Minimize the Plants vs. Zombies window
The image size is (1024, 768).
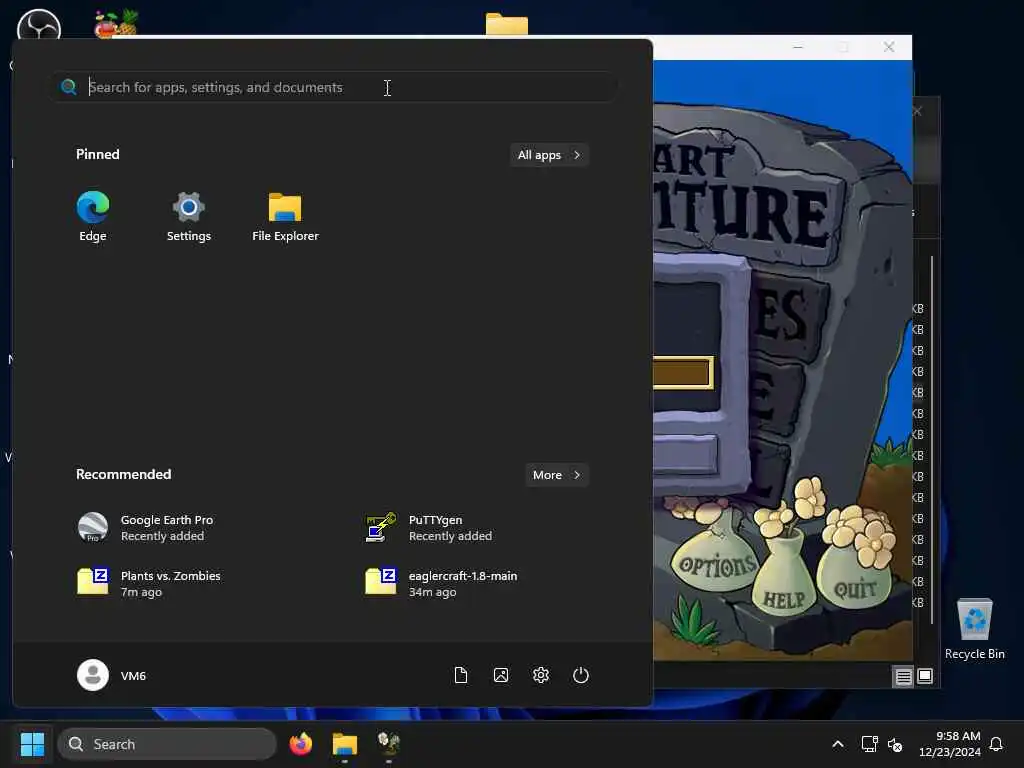pos(797,47)
